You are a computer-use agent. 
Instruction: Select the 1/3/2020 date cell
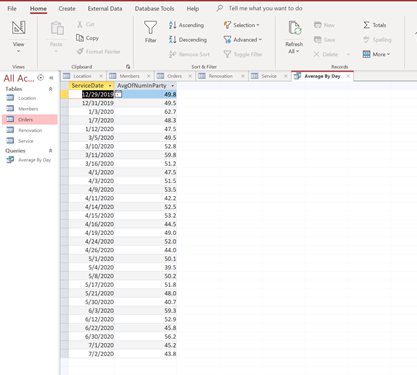point(91,112)
